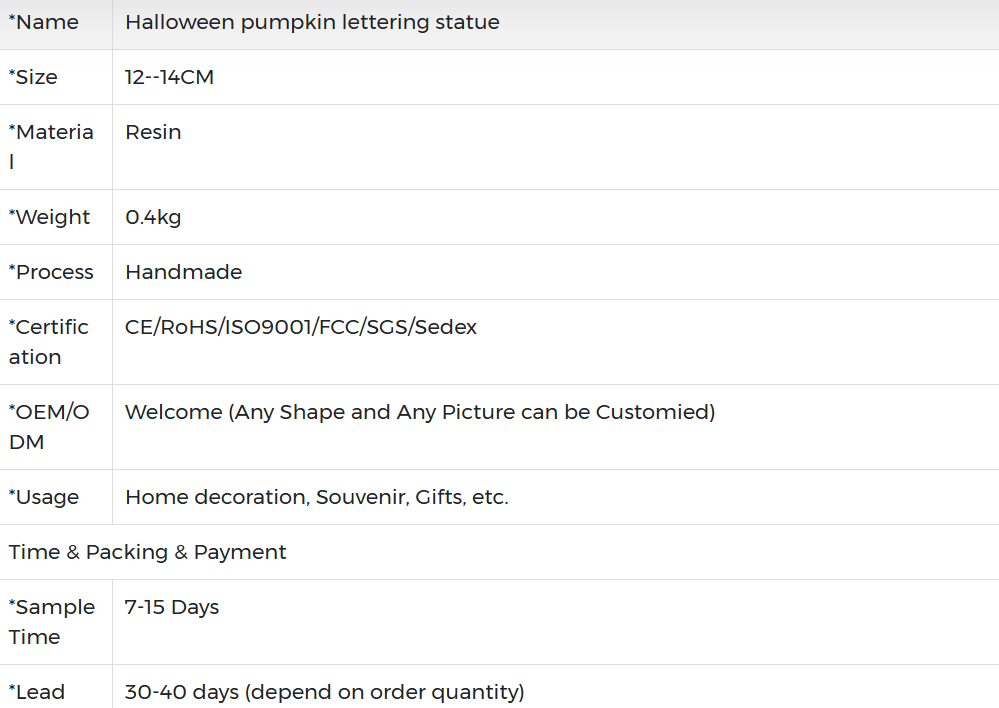Click the "Time & Packing & Payment" heading
Viewport: 999px width, 708px height.
tap(148, 552)
